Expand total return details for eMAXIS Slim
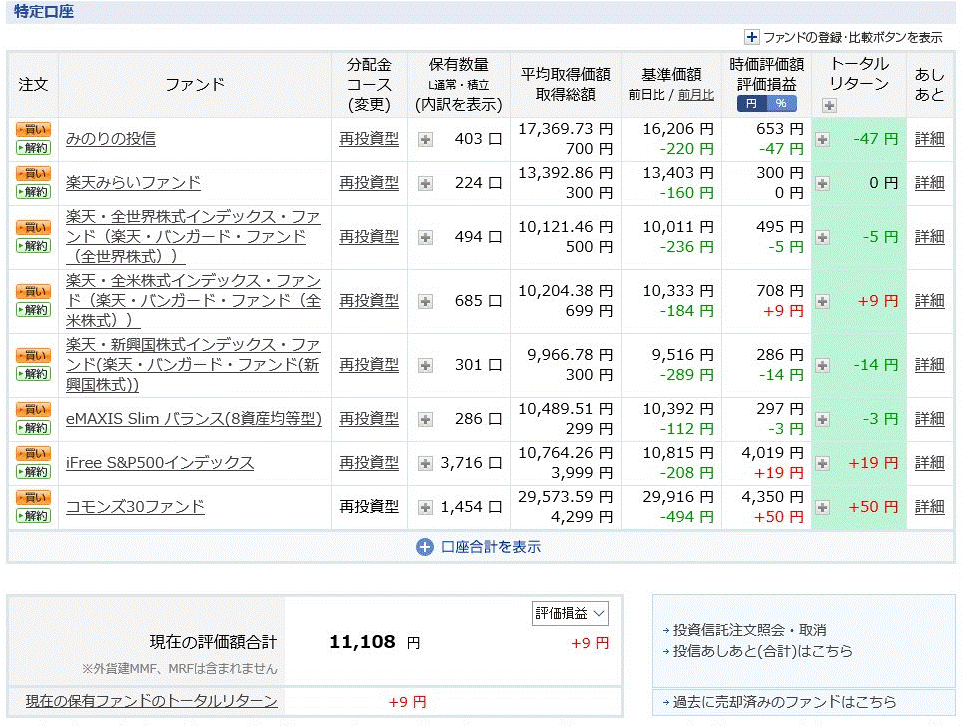The width and height of the screenshot is (964, 726). click(x=823, y=419)
